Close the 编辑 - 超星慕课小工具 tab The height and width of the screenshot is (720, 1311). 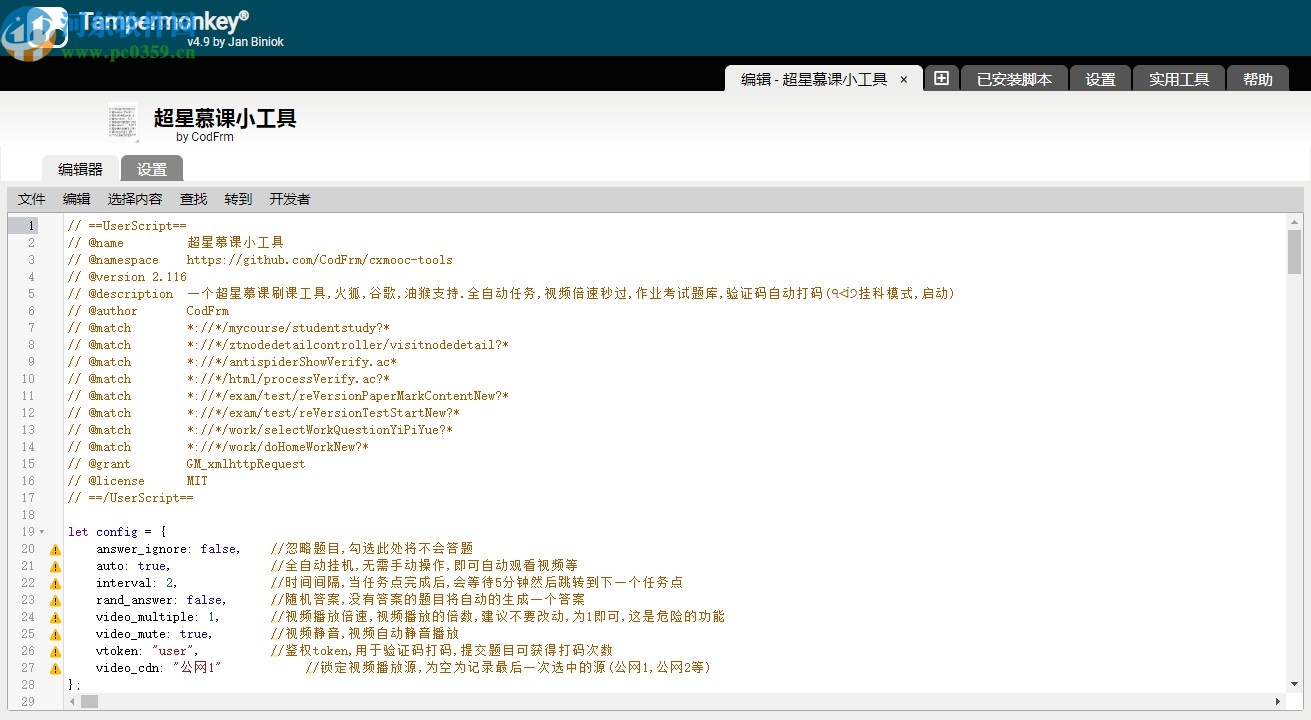[x=904, y=79]
